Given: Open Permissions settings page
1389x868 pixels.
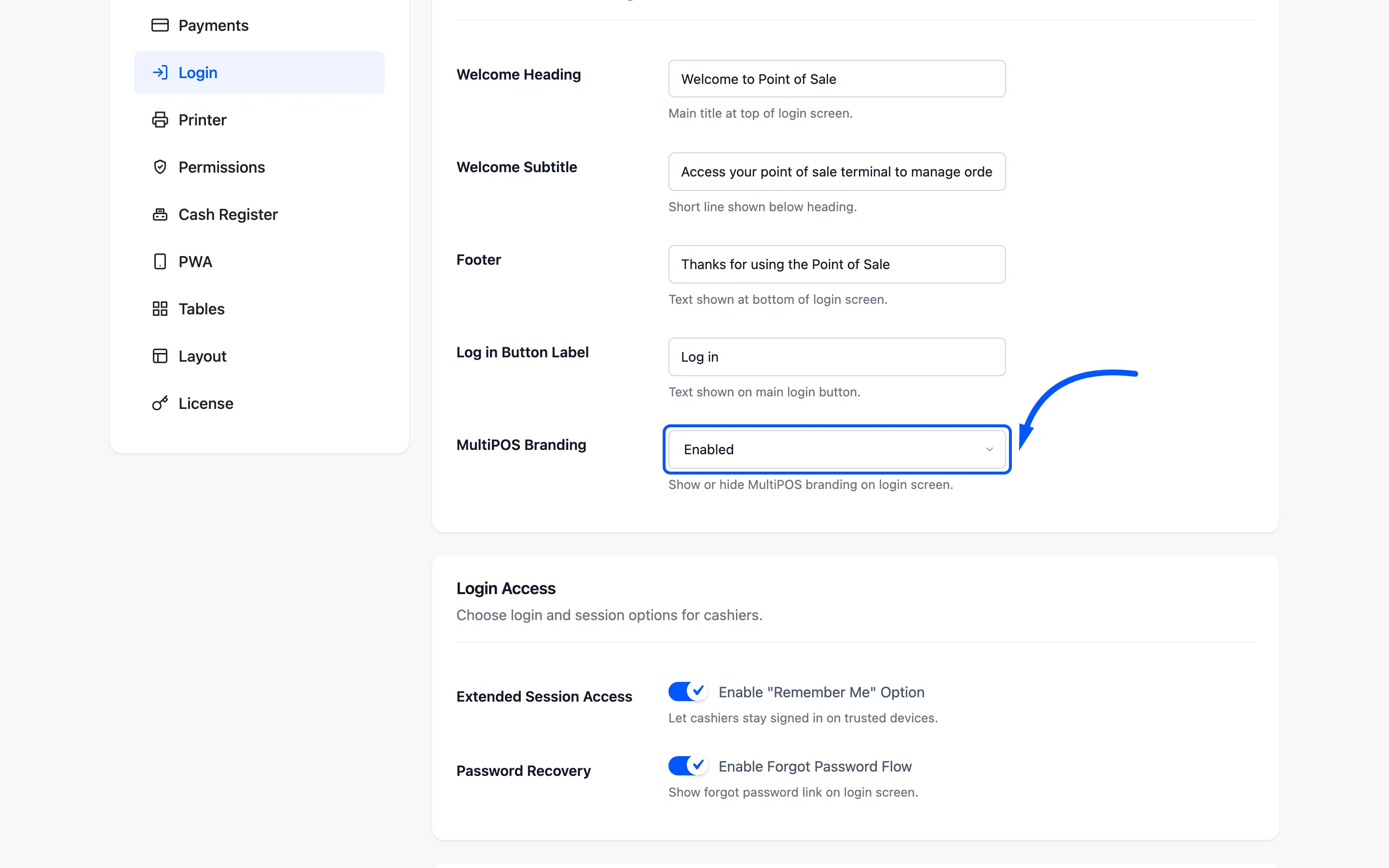Looking at the screenshot, I should (x=259, y=167).
